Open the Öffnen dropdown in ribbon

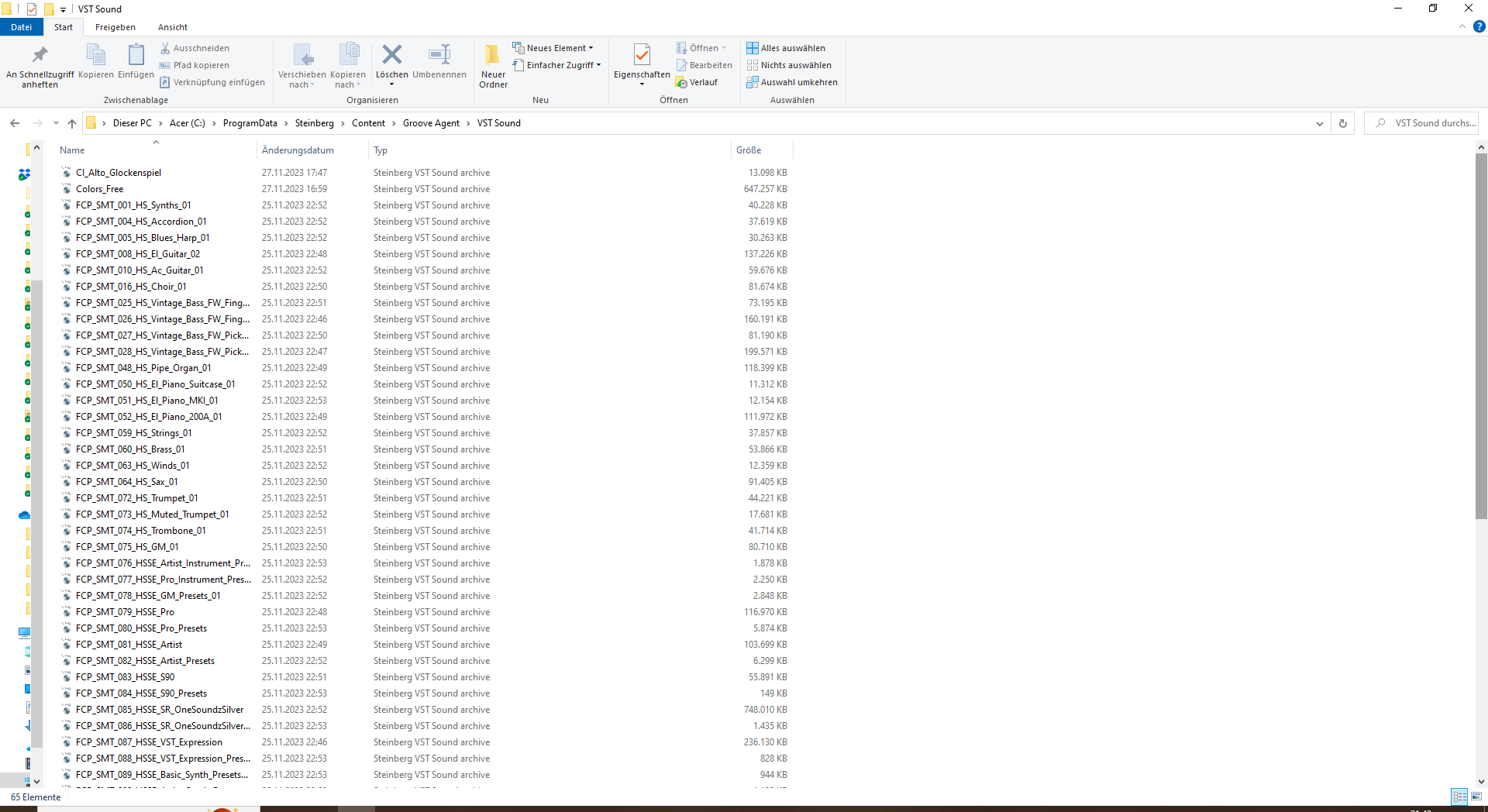tap(725, 48)
